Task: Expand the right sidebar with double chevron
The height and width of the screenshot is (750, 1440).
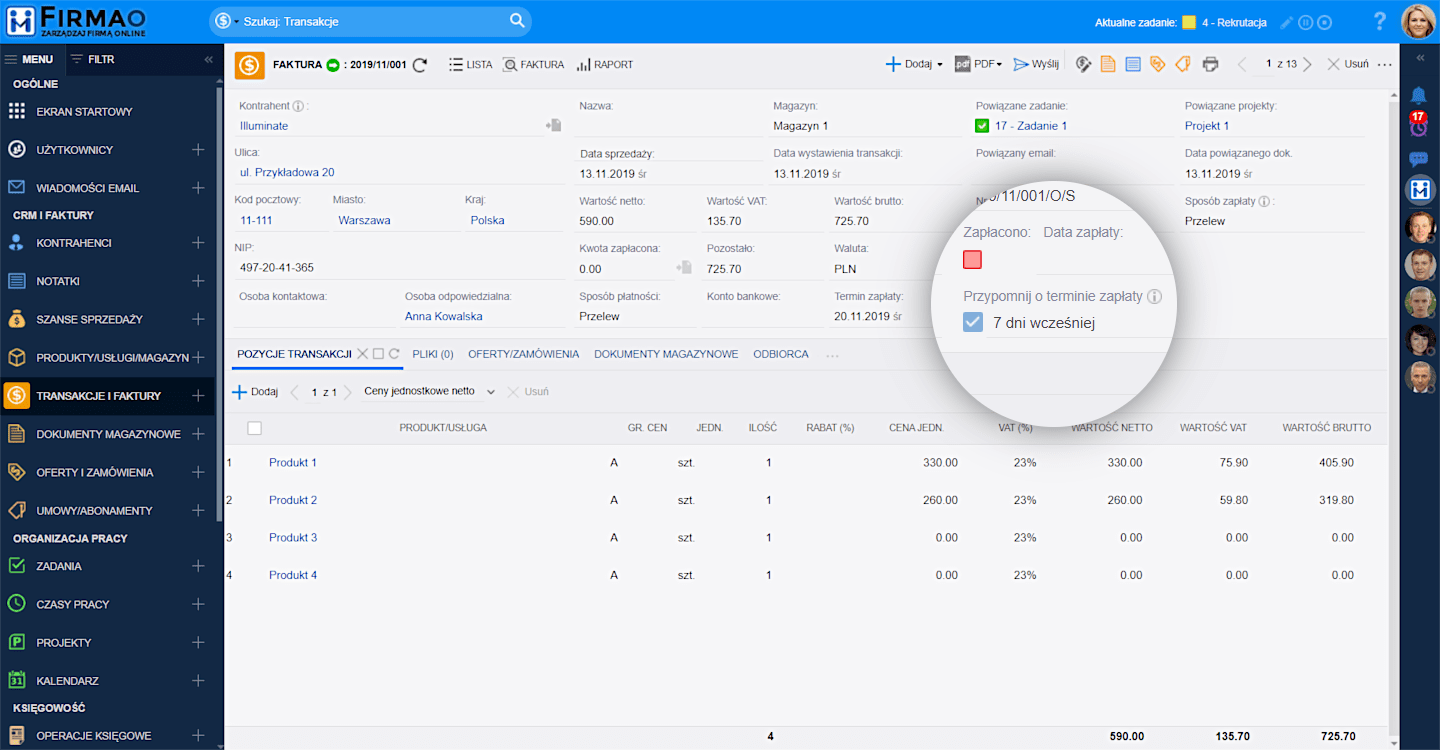Action: click(1420, 58)
